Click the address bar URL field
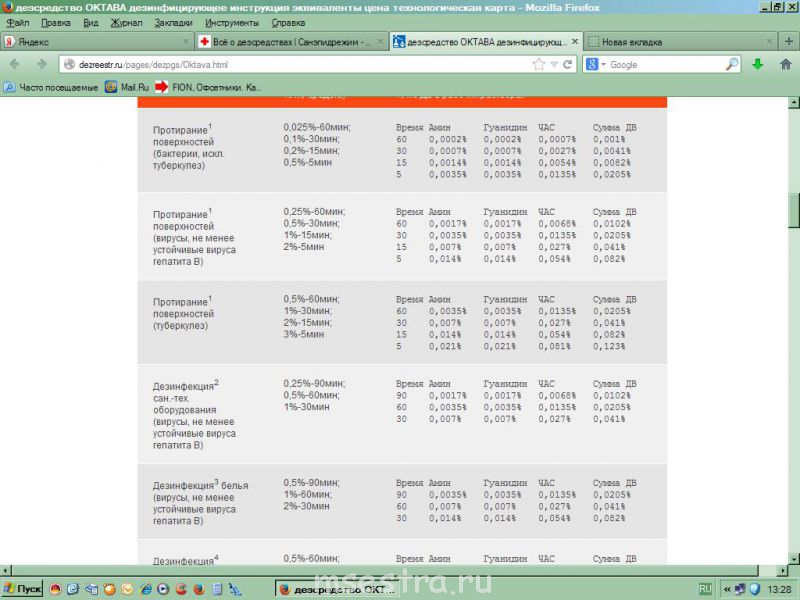Image resolution: width=800 pixels, height=600 pixels. pyautogui.click(x=300, y=64)
